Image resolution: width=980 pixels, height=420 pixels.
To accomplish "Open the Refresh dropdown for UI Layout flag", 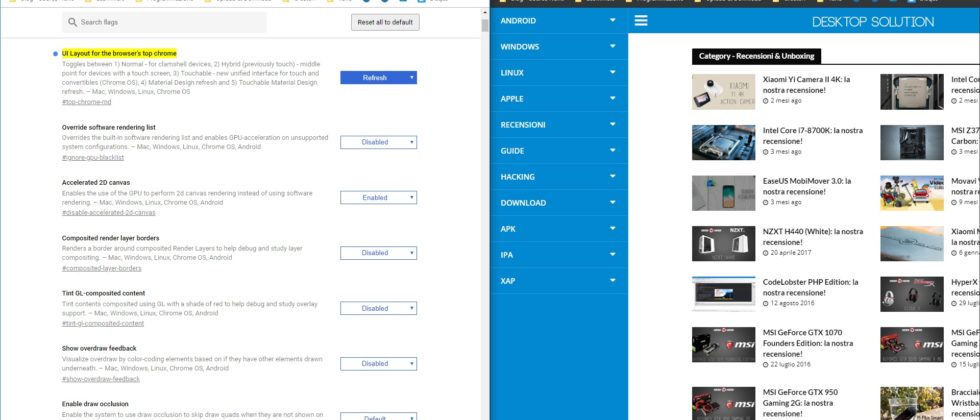I will tap(378, 78).
